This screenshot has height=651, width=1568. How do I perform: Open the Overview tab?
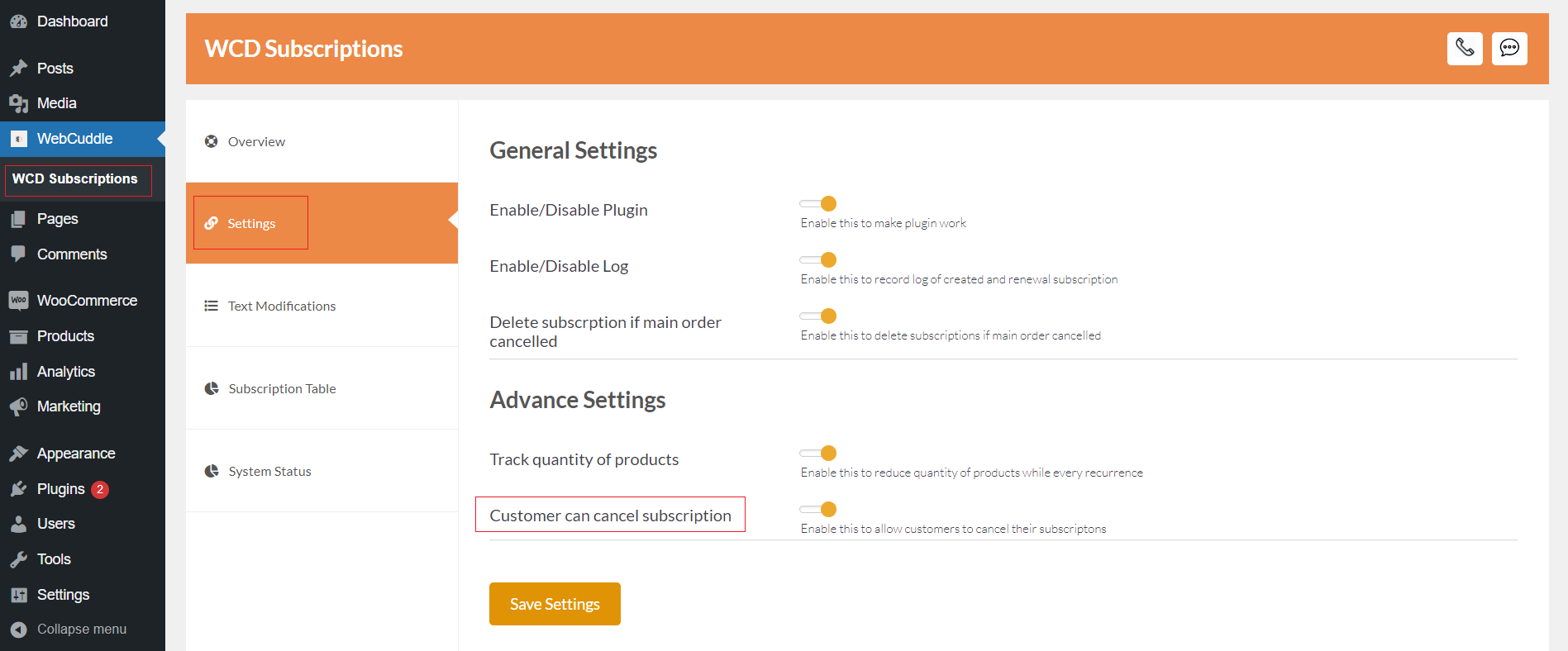pos(322,141)
